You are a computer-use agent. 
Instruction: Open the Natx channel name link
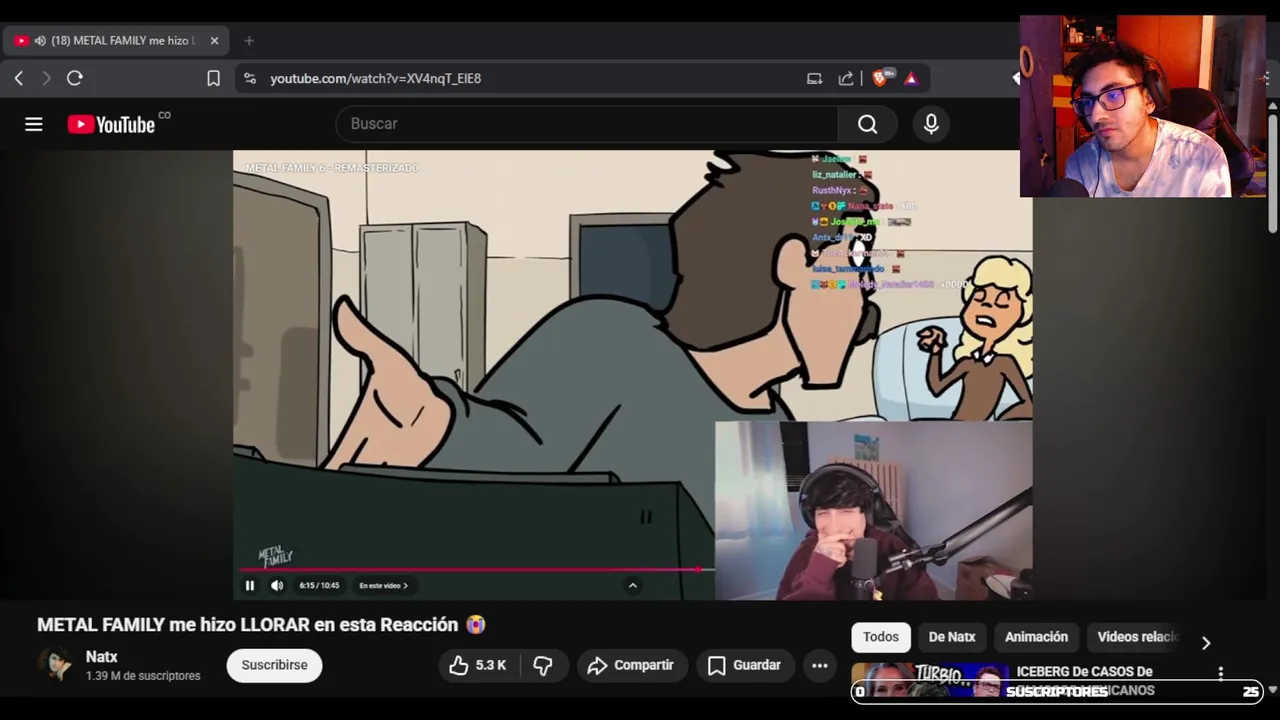point(101,657)
